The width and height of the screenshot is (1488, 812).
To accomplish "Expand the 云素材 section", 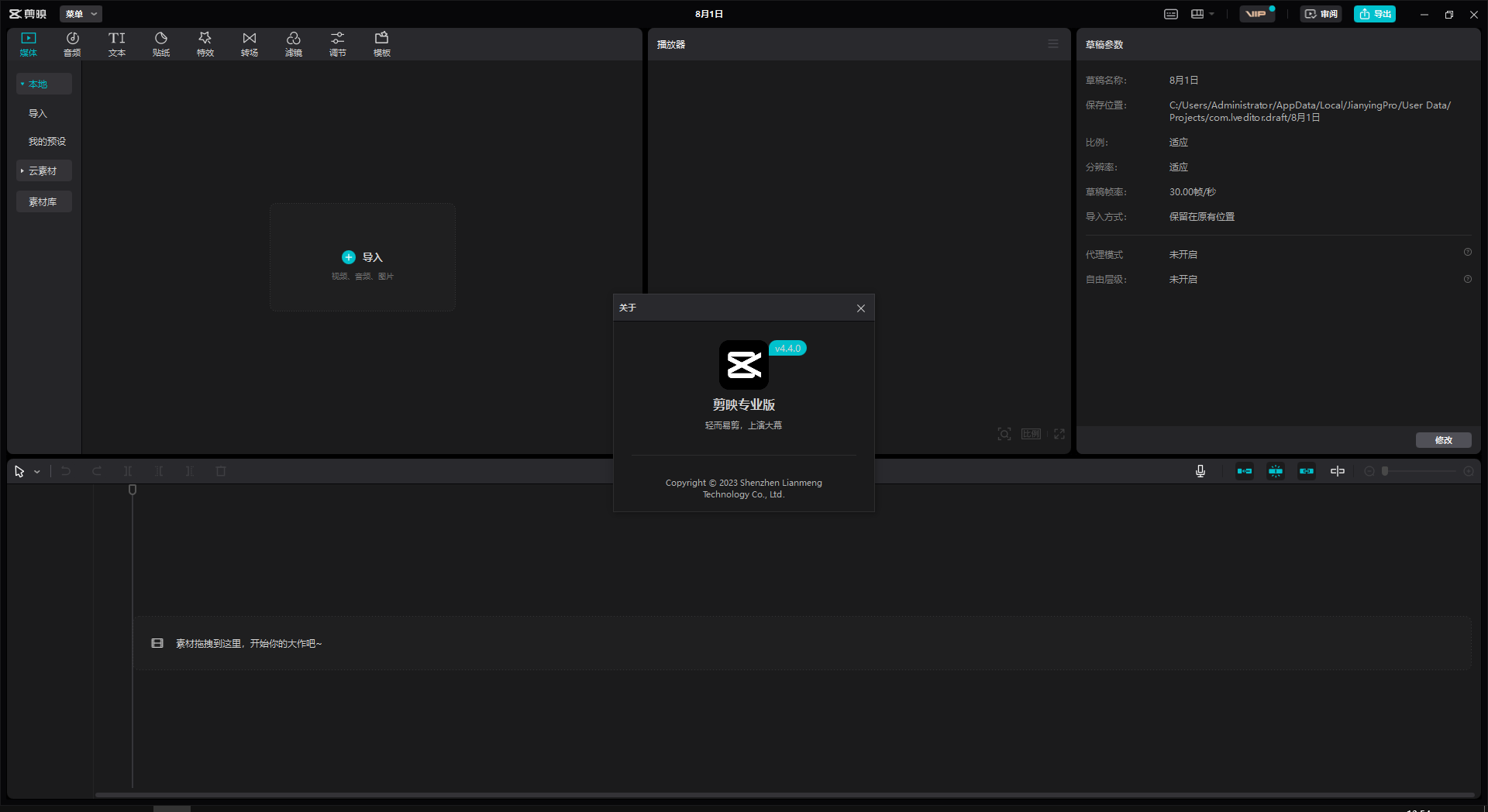I will tap(44, 170).
